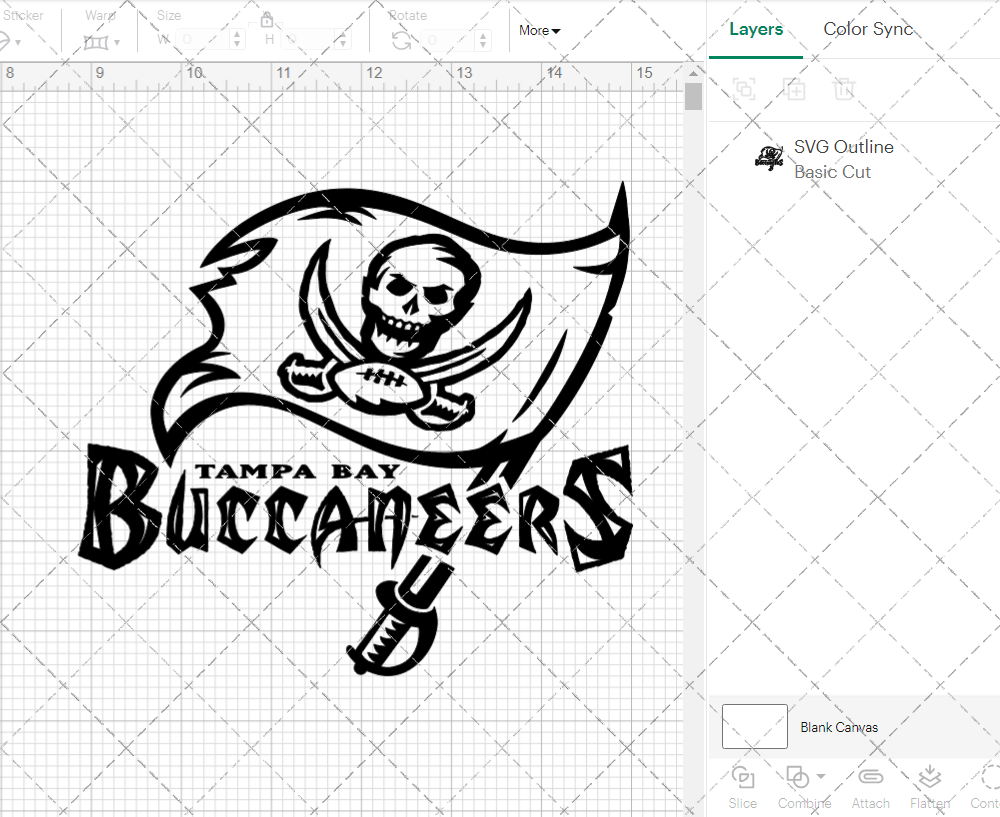Image resolution: width=1000 pixels, height=817 pixels.
Task: Click the Contour tool icon
Action: point(988,785)
